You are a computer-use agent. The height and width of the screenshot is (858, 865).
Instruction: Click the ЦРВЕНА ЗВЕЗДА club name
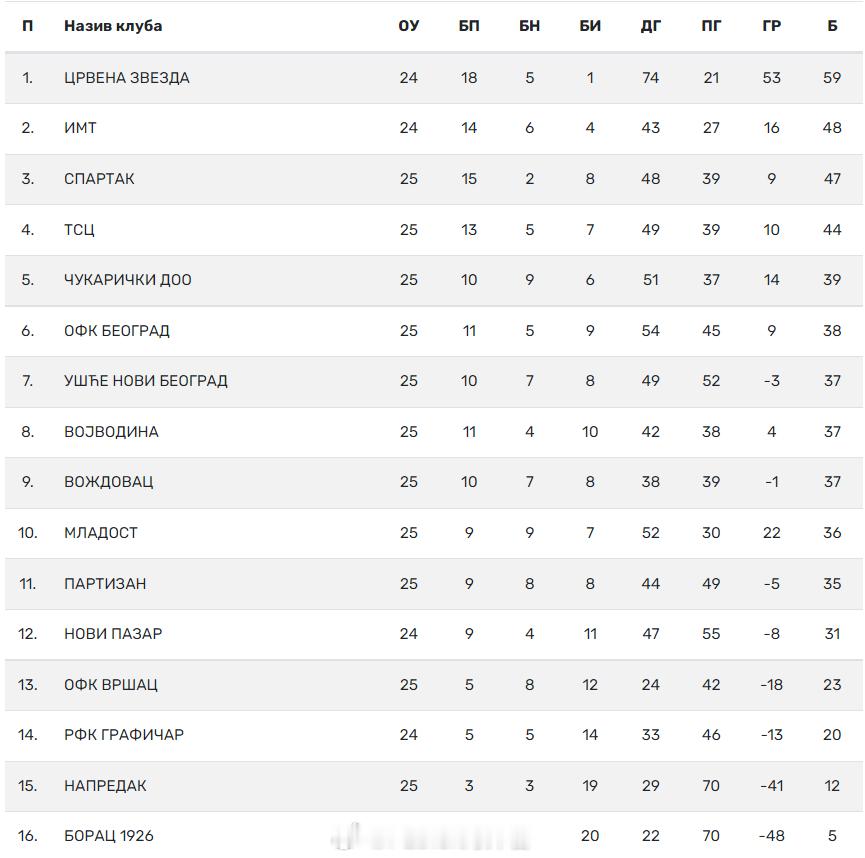point(127,77)
